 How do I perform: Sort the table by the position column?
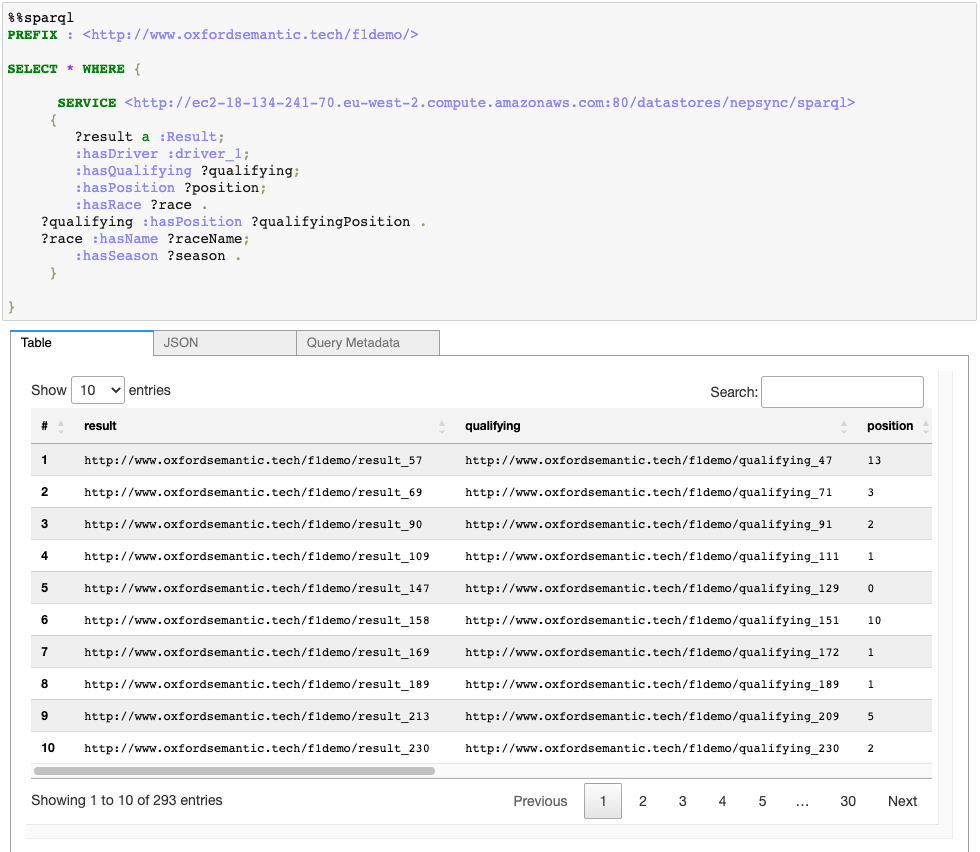(890, 426)
